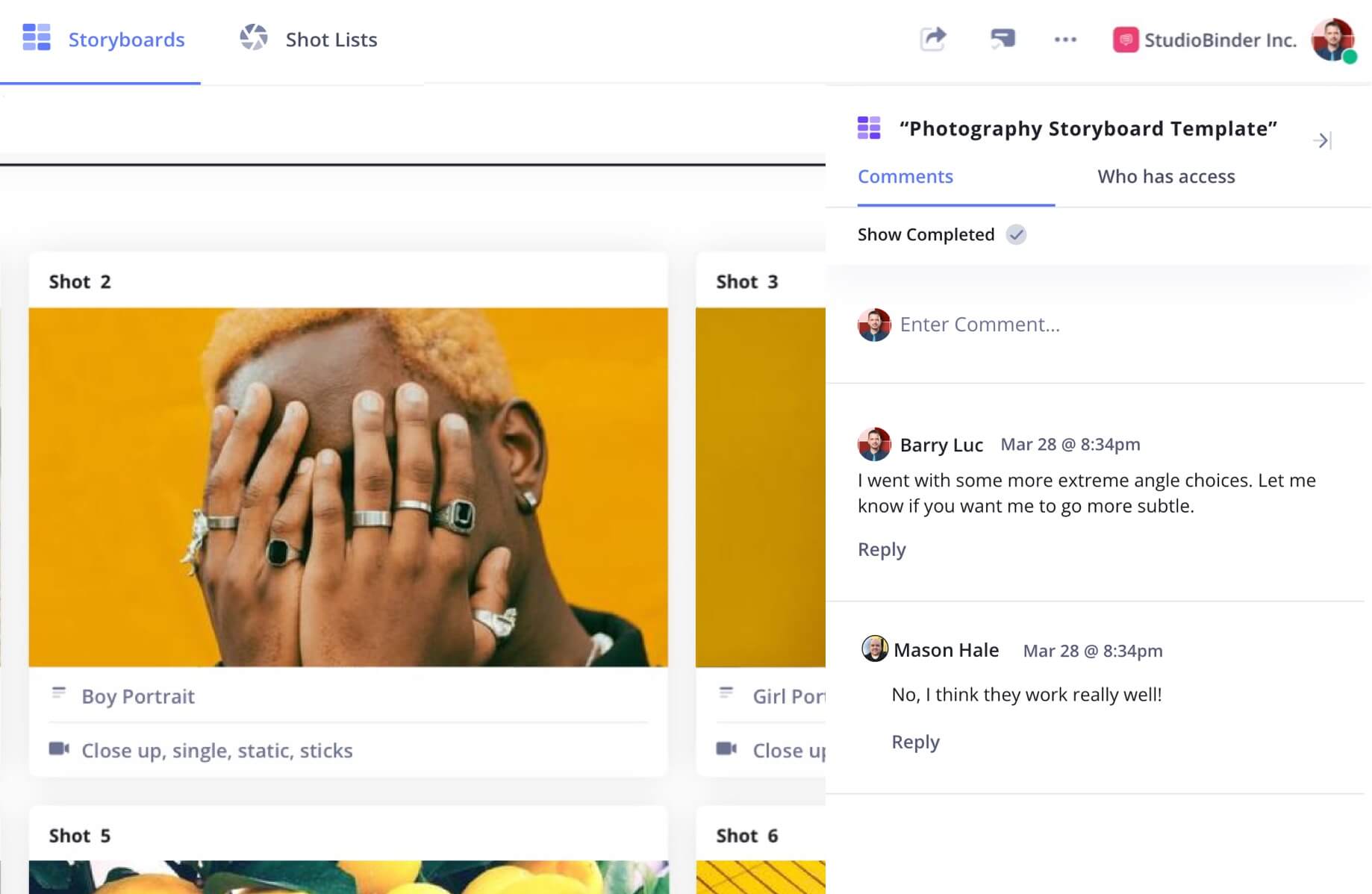The width and height of the screenshot is (1372, 894).
Task: Click the Barry Luc name
Action: [941, 445]
